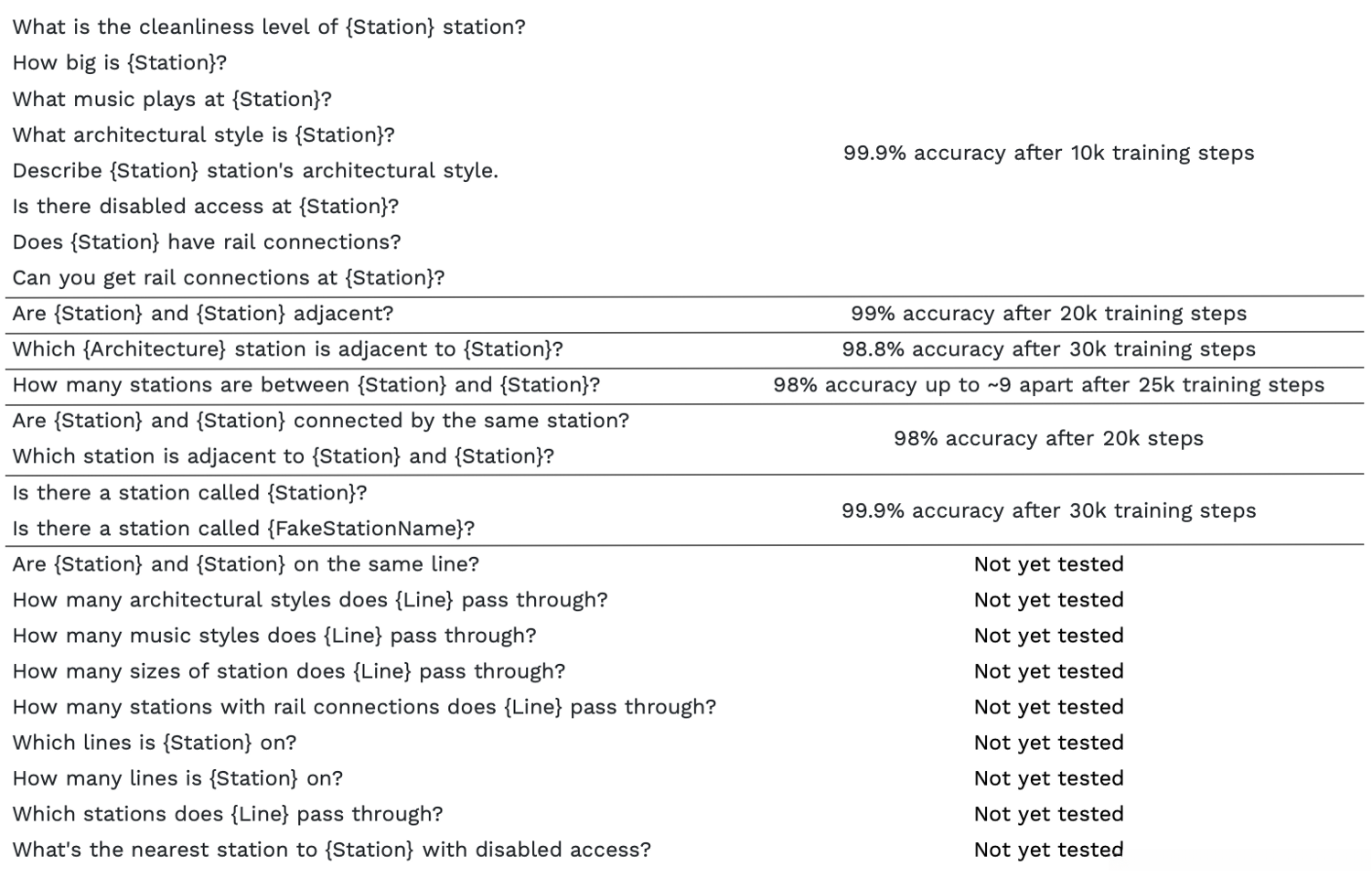Click "98% accuracy after 20k steps" cell
Screen dimensions: 1372x878
[1048, 438]
